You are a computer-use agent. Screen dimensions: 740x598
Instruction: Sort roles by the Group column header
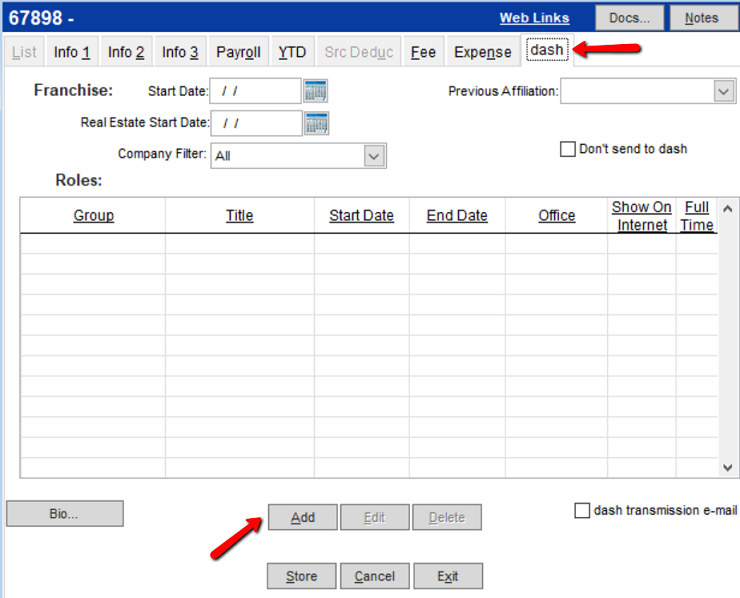point(93,216)
